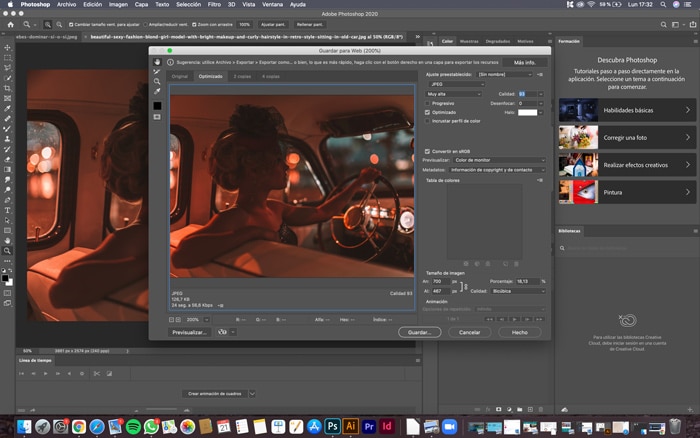700x438 pixels.
Task: Switch to the Original tab
Action: (179, 76)
